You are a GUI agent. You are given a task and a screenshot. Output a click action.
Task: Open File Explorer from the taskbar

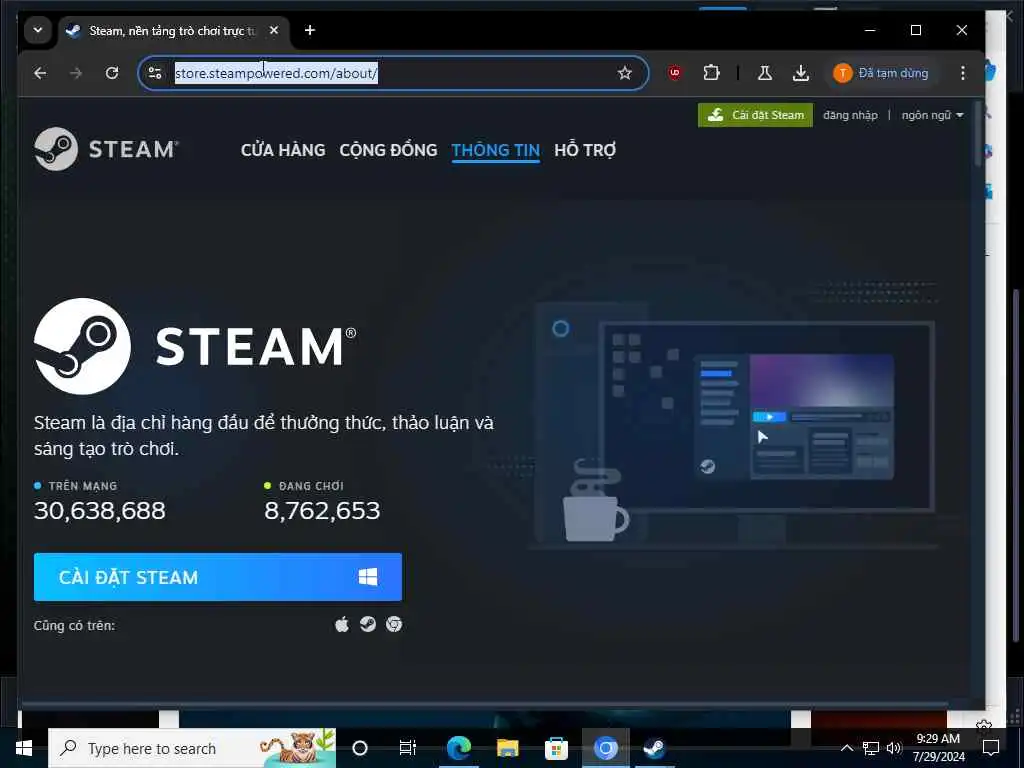(x=507, y=748)
